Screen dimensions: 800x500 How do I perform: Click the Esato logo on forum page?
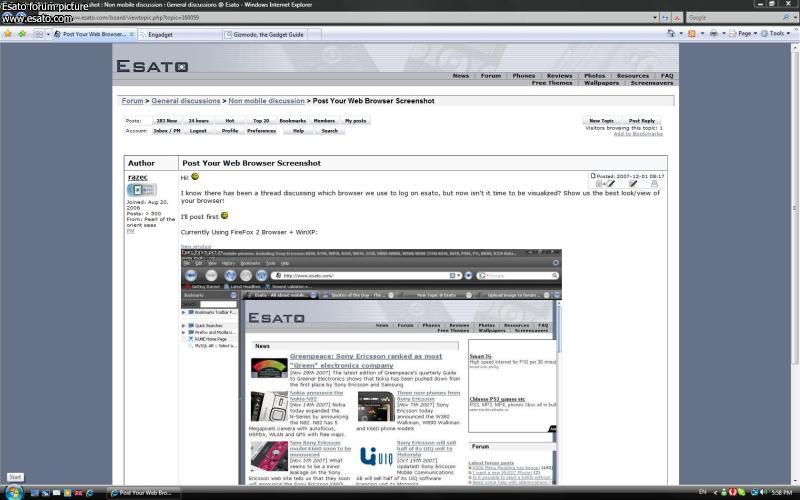tap(152, 66)
